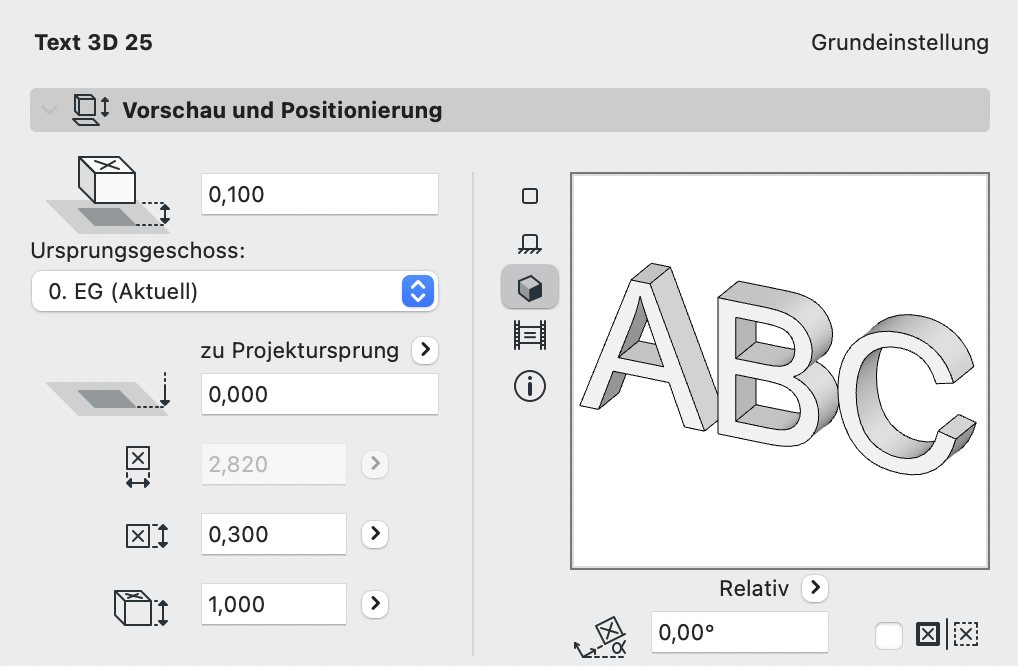Viewport: 1018px width, 666px height.
Task: Expand the Relativ options chevron
Action: click(815, 589)
